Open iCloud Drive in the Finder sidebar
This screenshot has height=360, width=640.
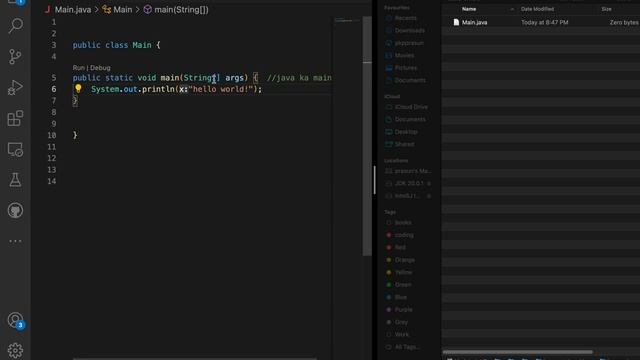[x=411, y=107]
